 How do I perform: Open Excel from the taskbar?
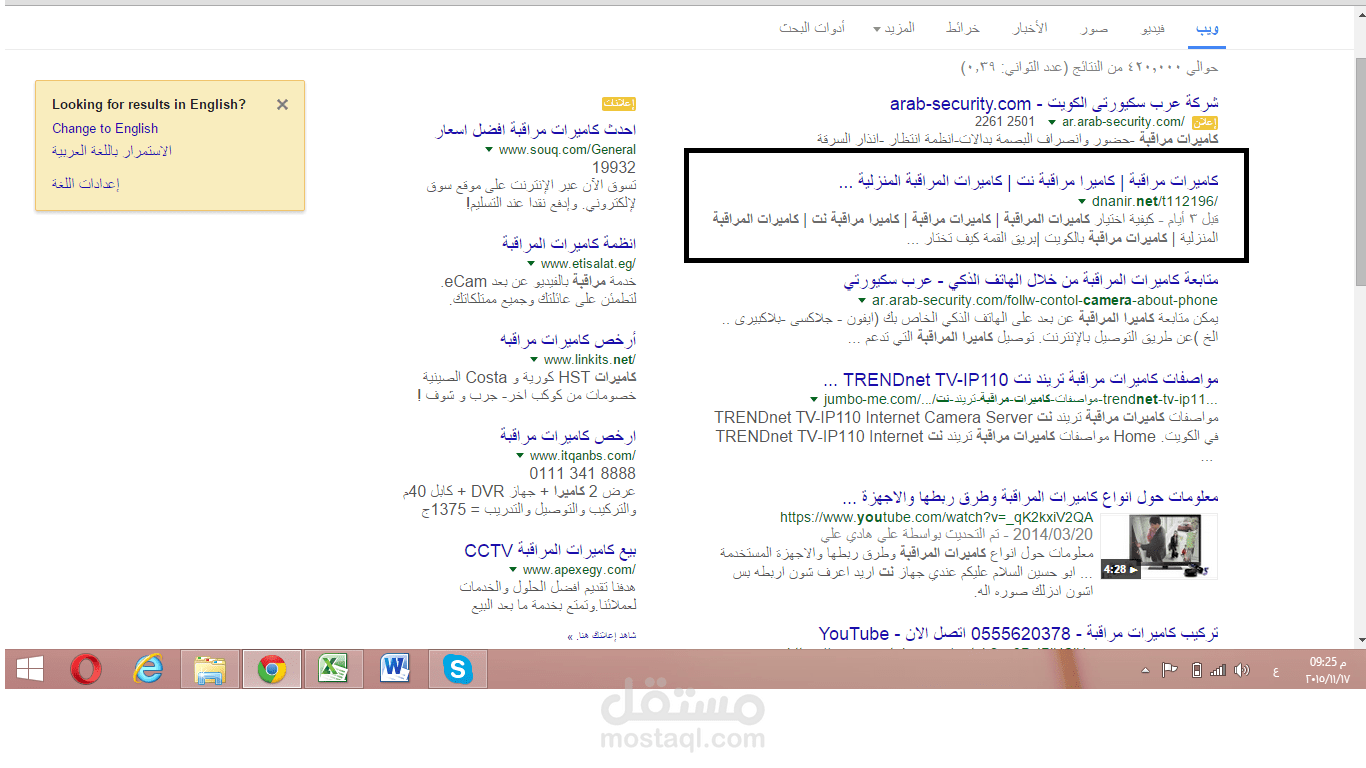[x=333, y=669]
